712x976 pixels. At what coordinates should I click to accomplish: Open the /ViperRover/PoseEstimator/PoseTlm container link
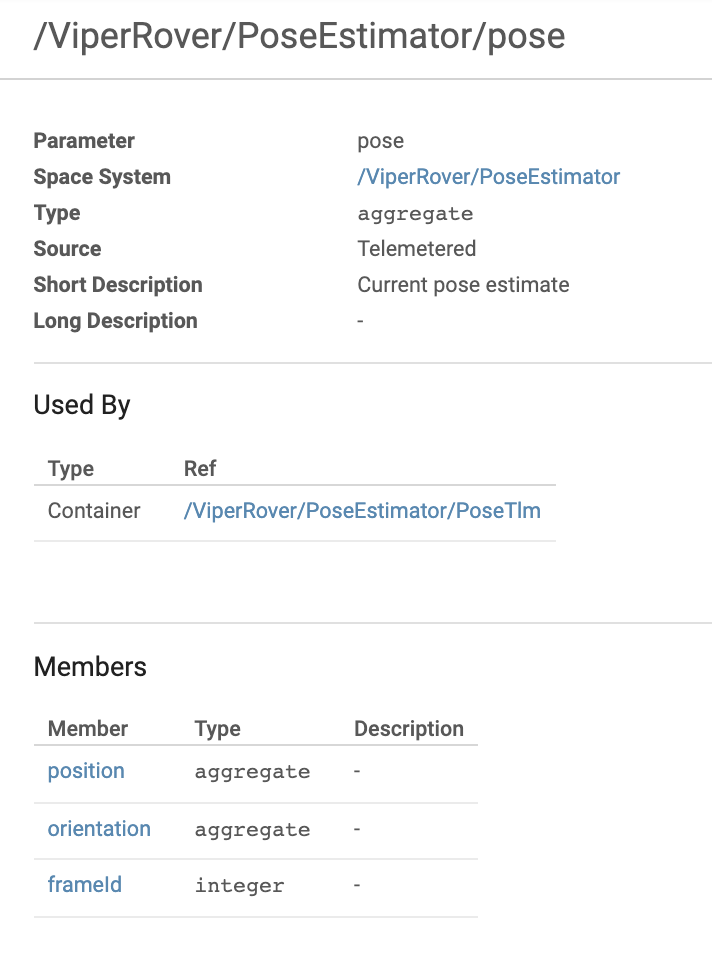tap(362, 510)
